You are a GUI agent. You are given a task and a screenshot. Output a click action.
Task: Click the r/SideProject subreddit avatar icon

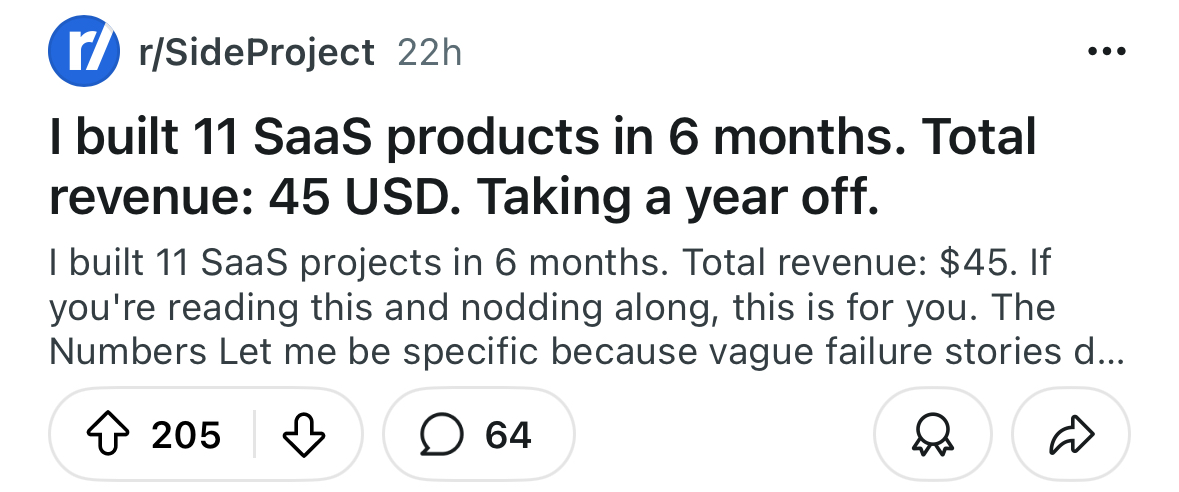(78, 52)
